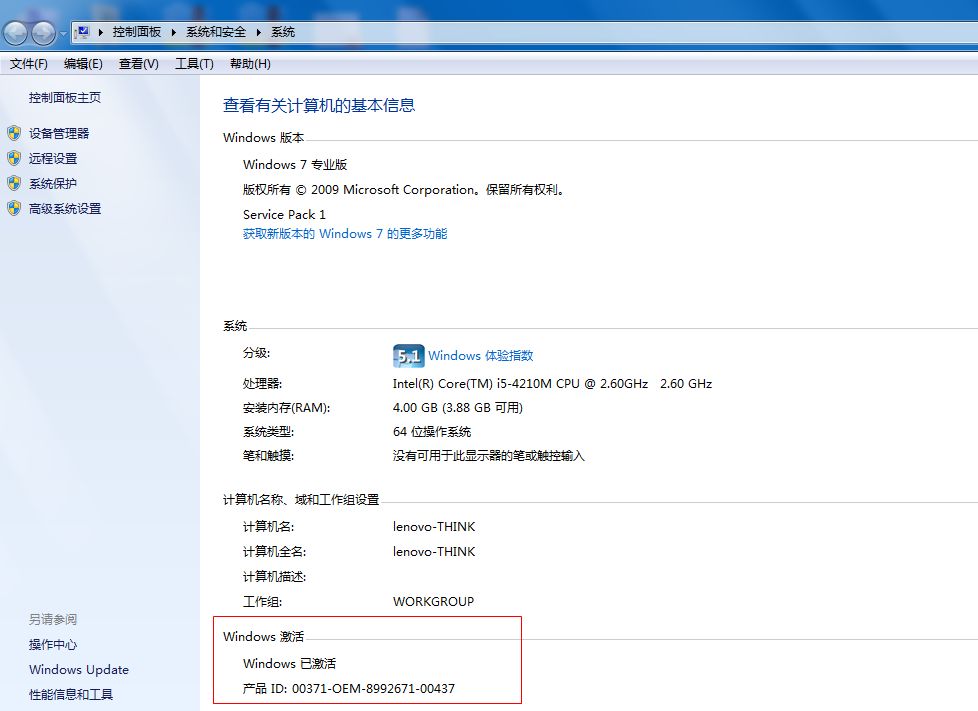Expand the arrow after 控制面板 in breadcrumb
Screen dimensions: 978x711
pos(173,32)
